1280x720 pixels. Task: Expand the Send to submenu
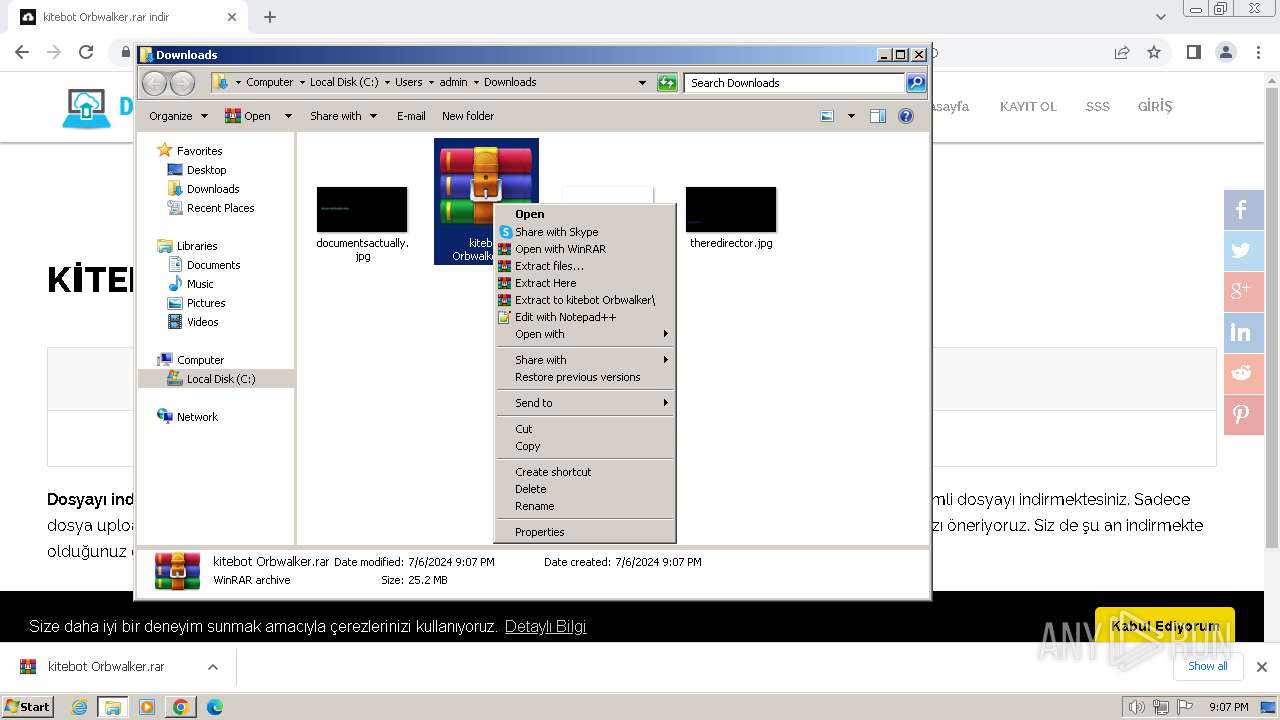tap(586, 403)
